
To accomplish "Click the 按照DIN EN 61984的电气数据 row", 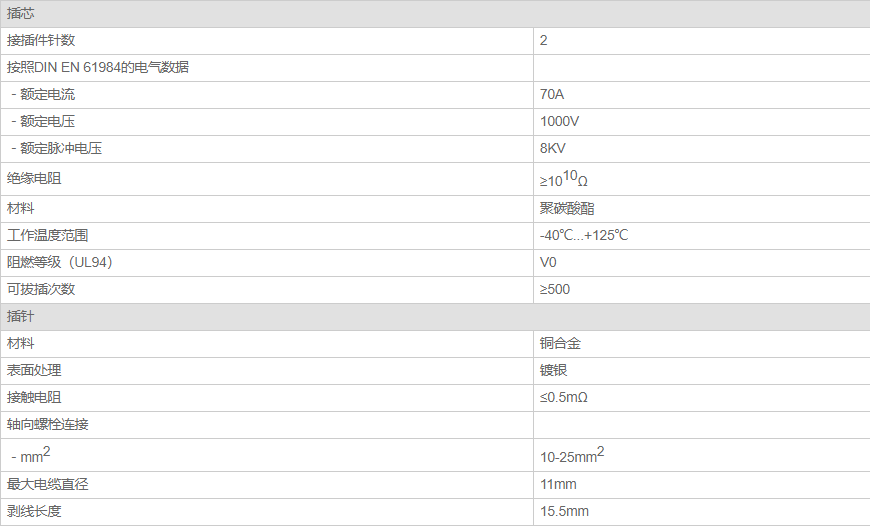I will 435,68.
